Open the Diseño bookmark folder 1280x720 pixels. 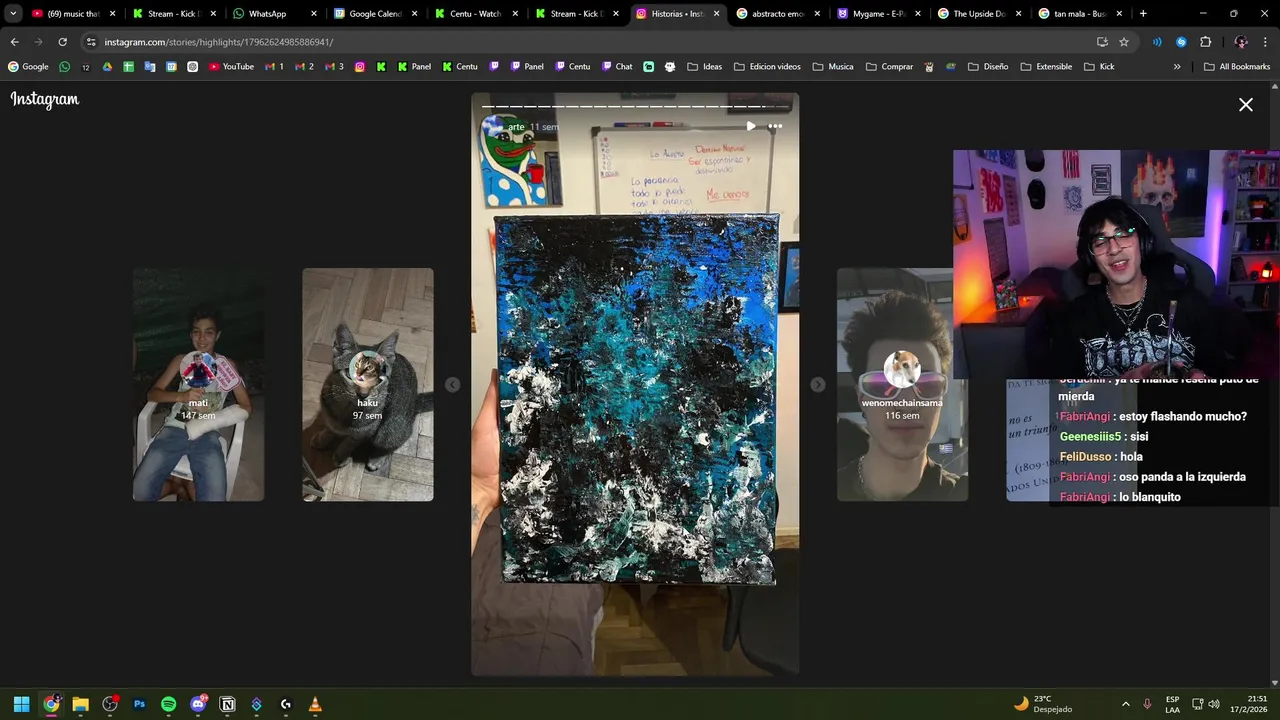coord(988,67)
